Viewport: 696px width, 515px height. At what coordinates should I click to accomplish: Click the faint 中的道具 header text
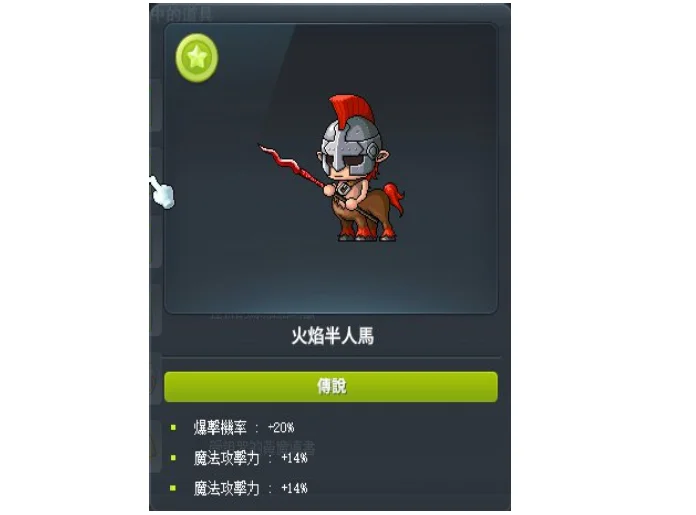[x=182, y=14]
